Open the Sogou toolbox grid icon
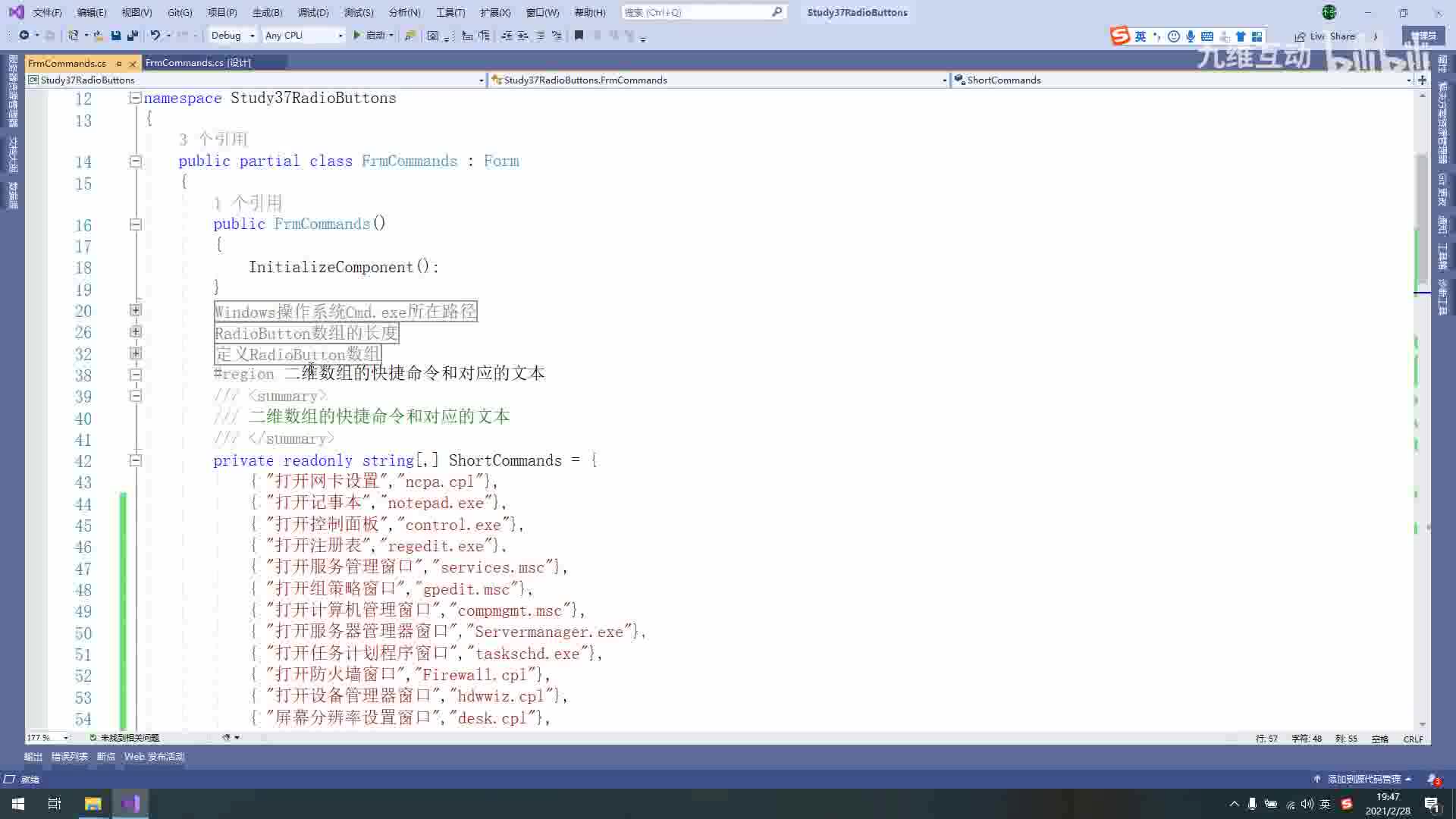 [1257, 36]
